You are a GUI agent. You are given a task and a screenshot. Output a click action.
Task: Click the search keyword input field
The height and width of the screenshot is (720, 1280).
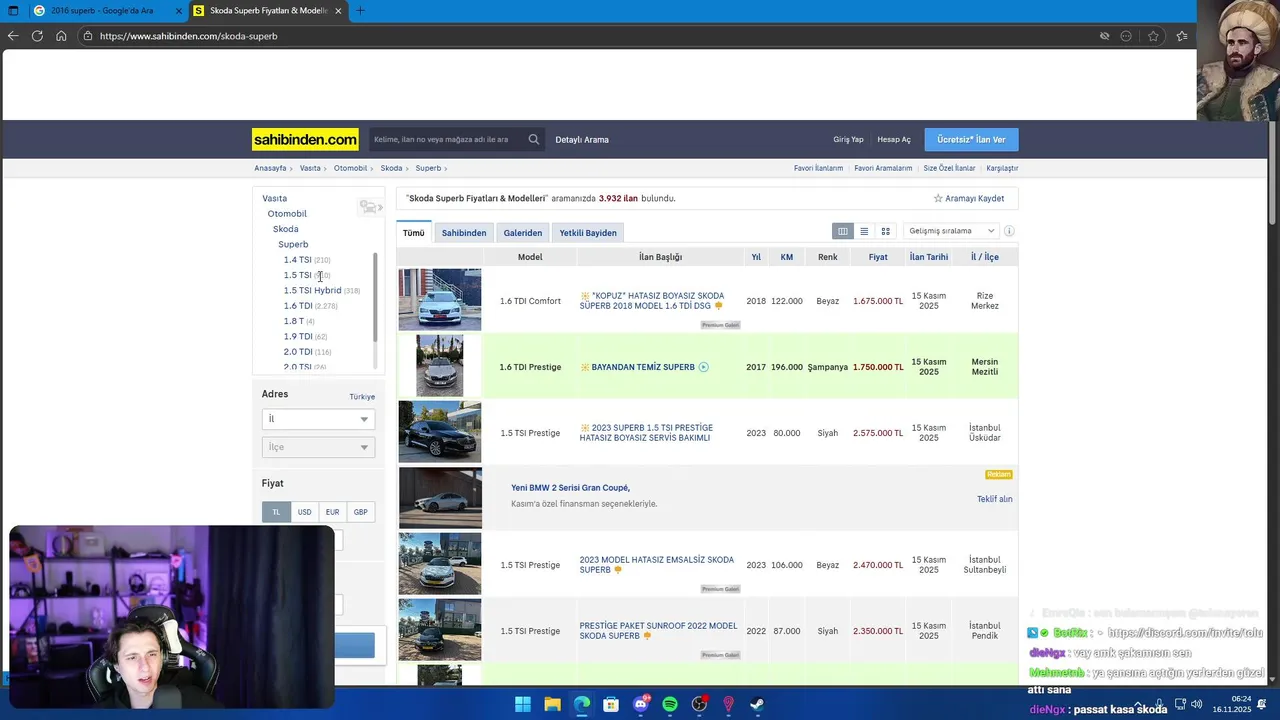447,140
